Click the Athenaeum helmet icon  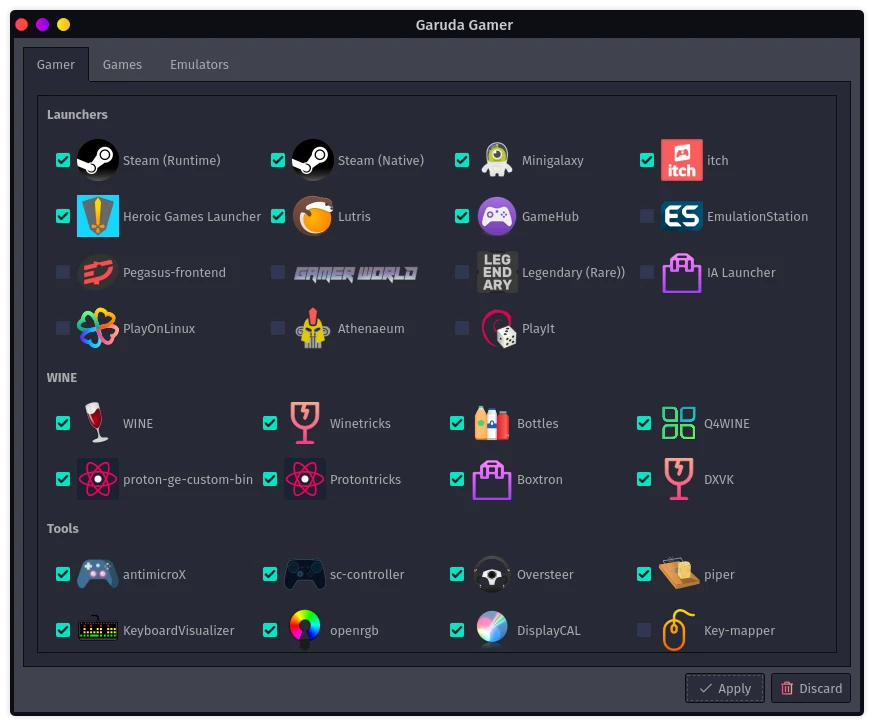[x=313, y=328]
